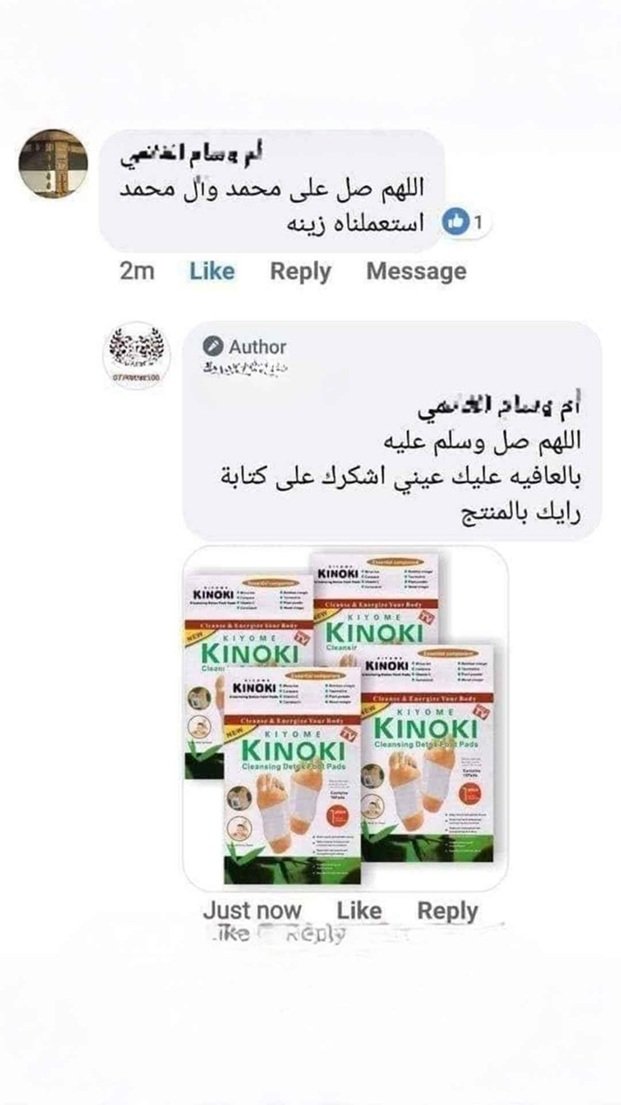Open the blurred page name under Author
The height and width of the screenshot is (1105, 621).
click(245, 367)
